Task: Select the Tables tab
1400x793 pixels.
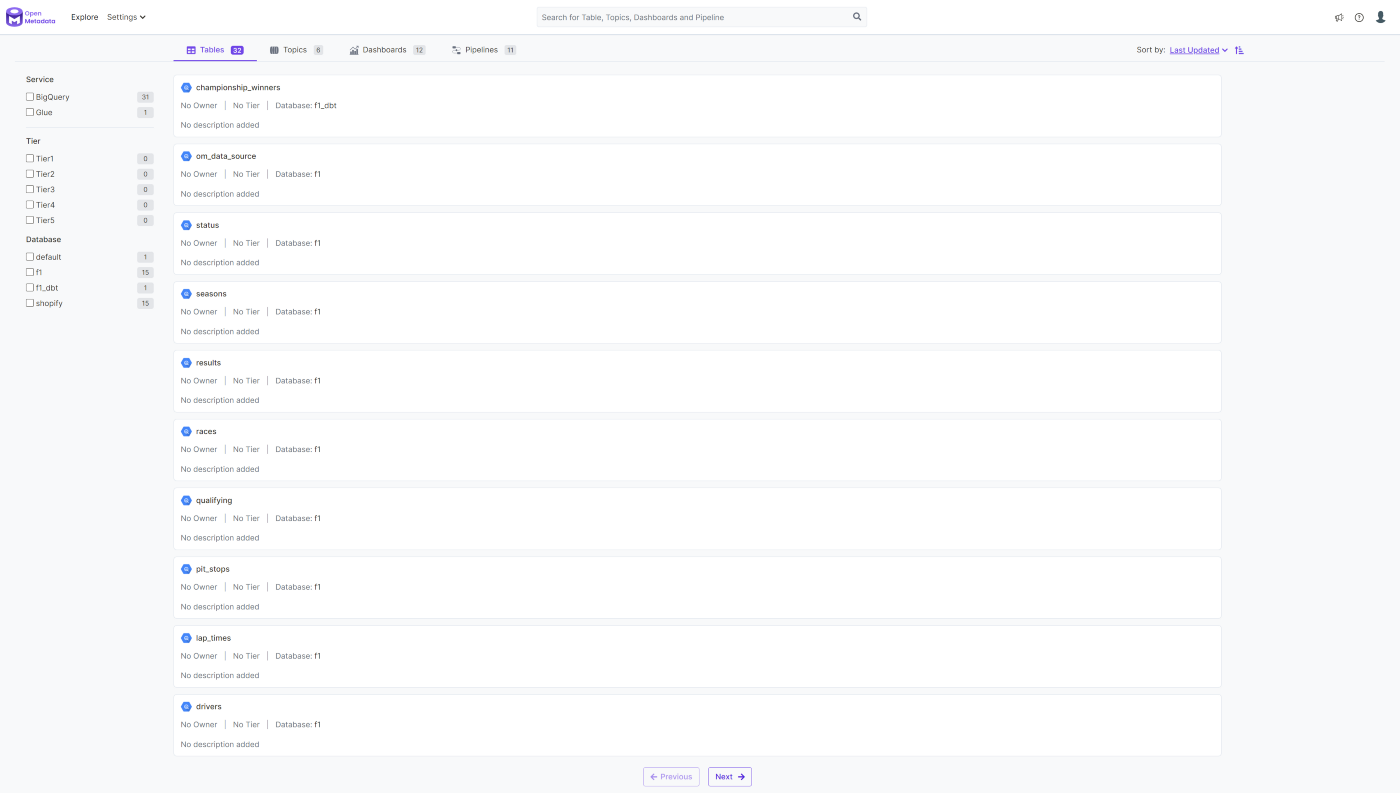Action: pos(215,50)
